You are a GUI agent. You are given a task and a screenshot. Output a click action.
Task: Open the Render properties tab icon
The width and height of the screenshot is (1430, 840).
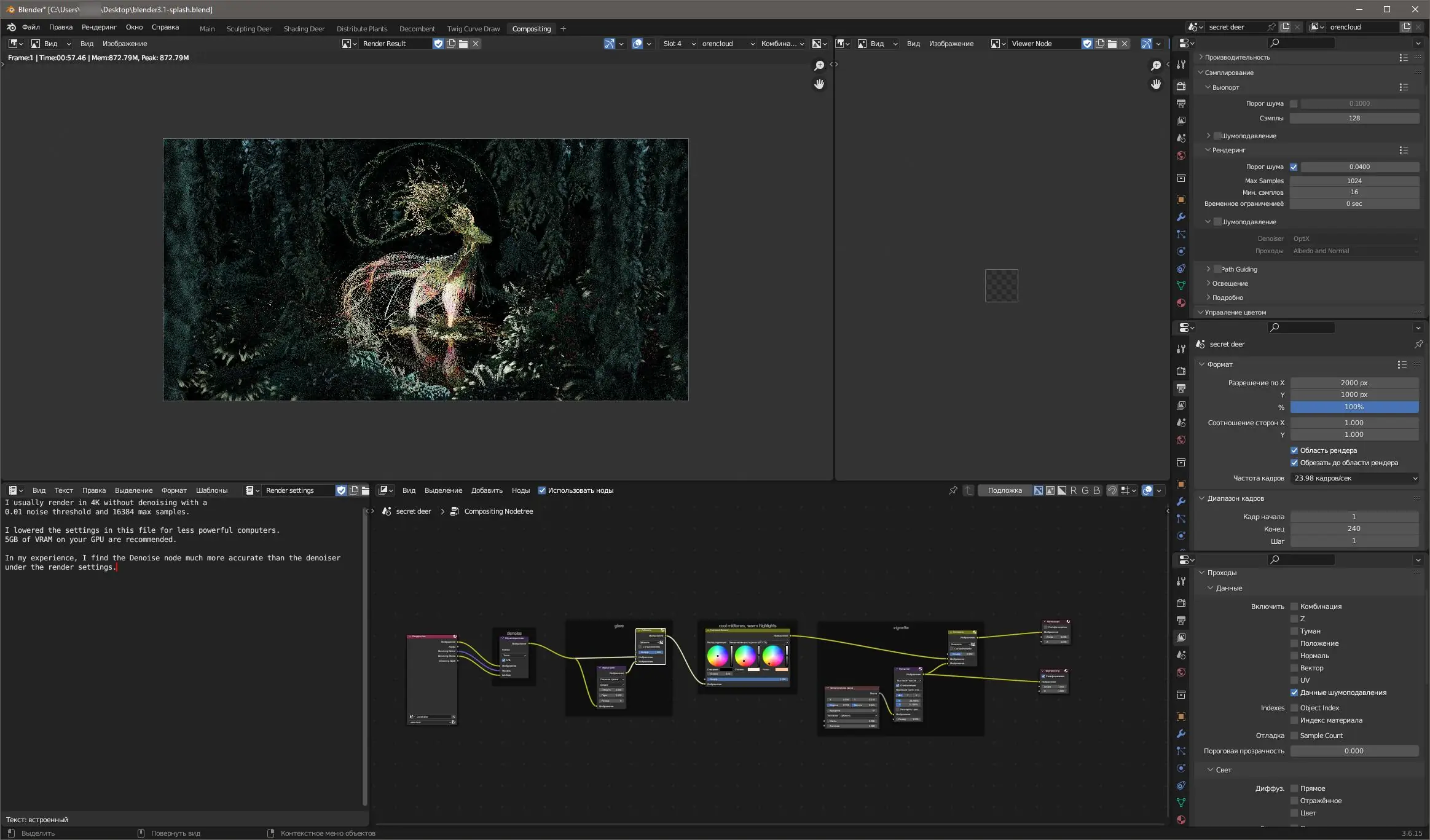pos(1181,86)
